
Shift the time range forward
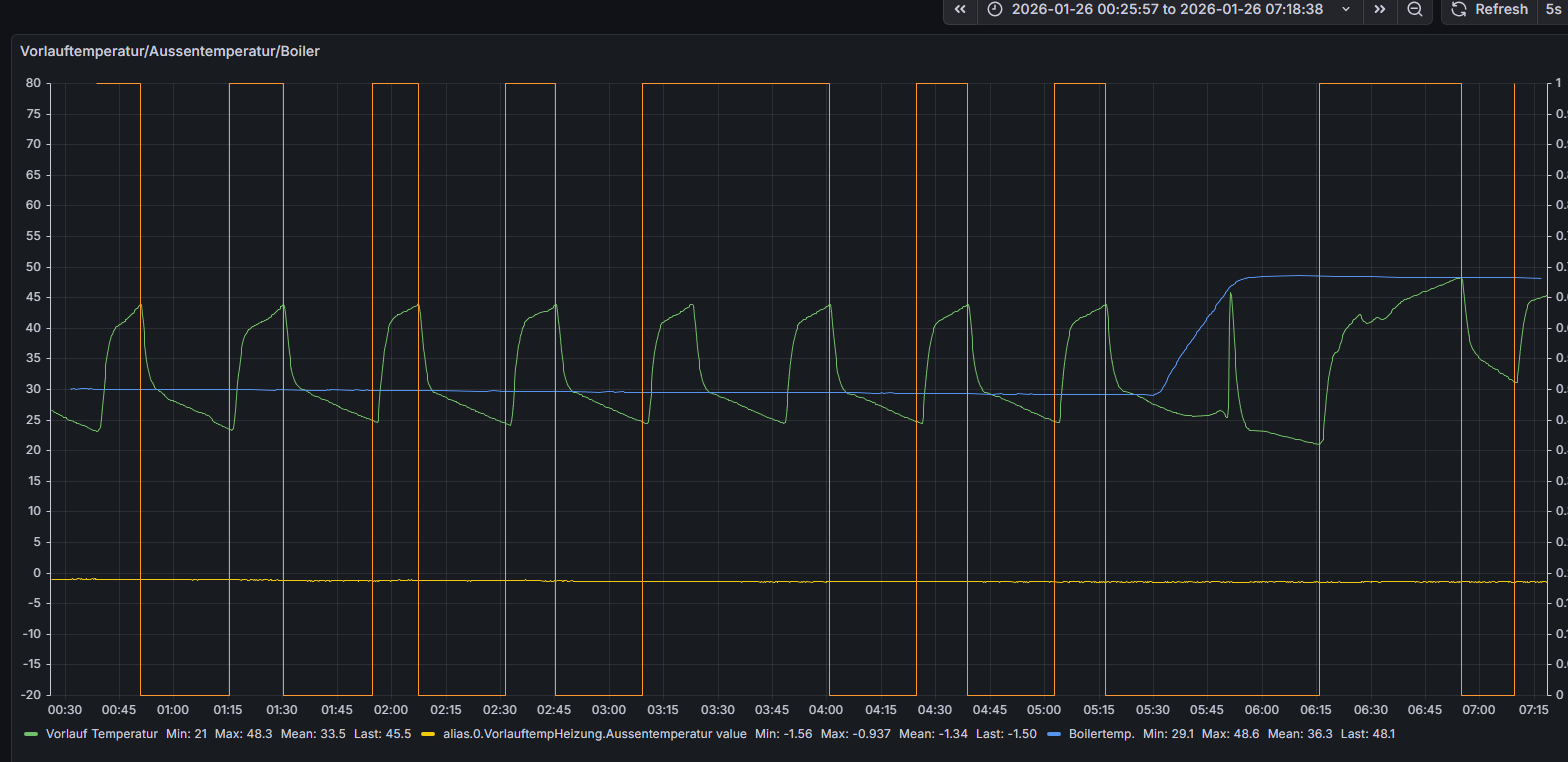click(x=1380, y=9)
